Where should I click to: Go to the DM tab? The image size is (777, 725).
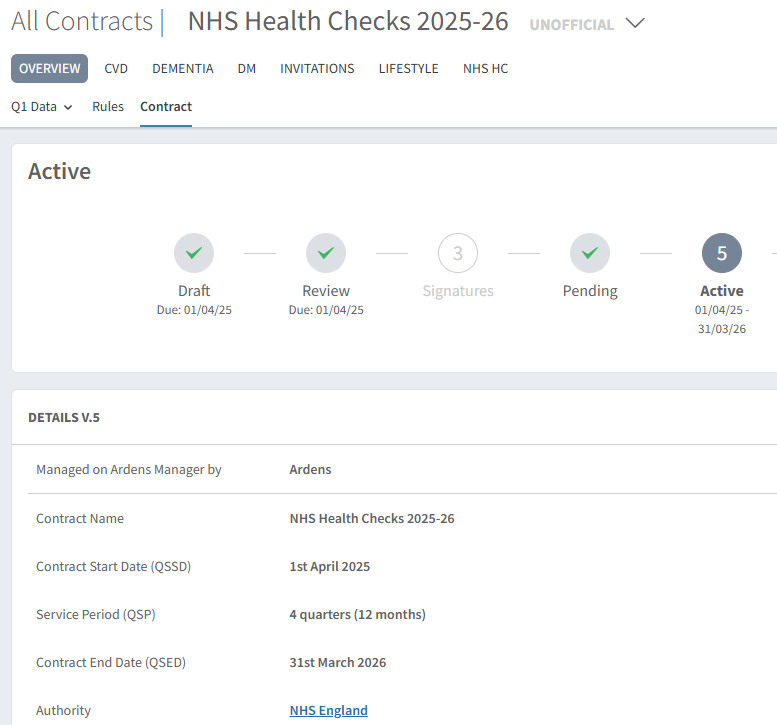tap(247, 68)
